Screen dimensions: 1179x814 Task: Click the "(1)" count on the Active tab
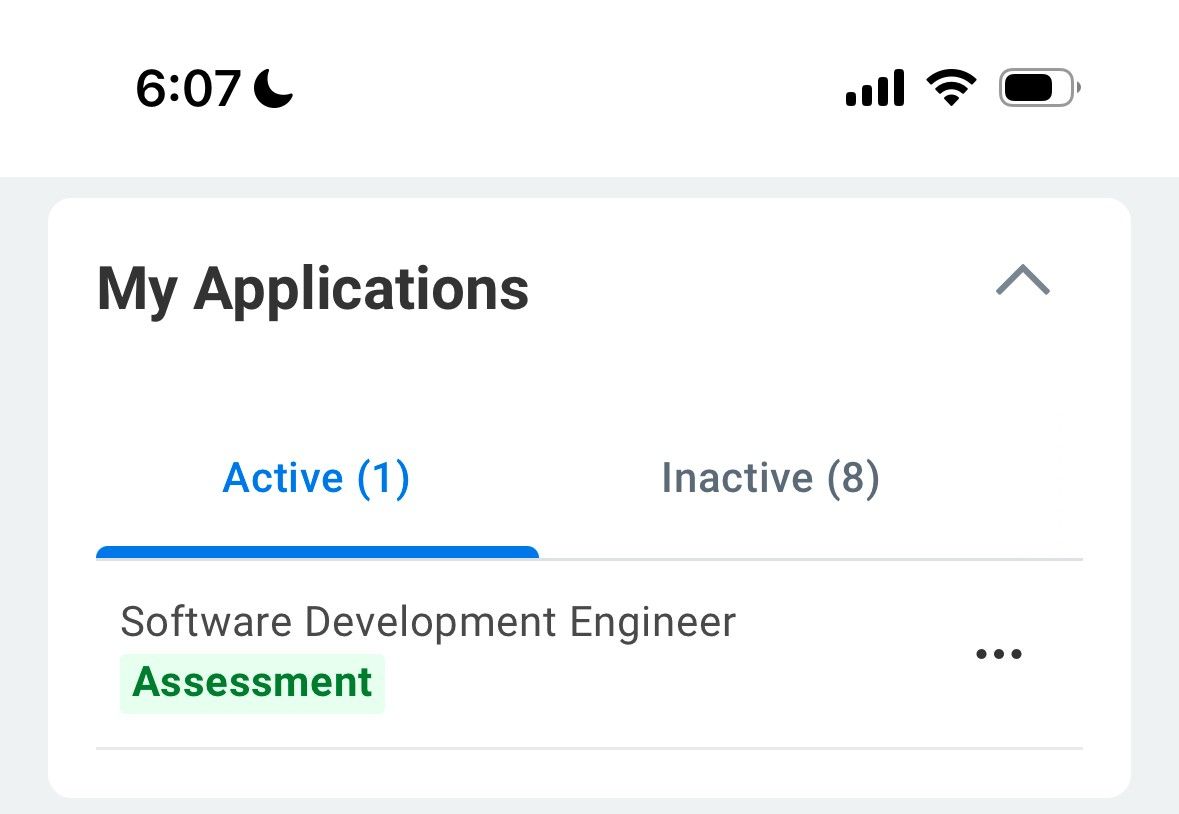tap(383, 478)
